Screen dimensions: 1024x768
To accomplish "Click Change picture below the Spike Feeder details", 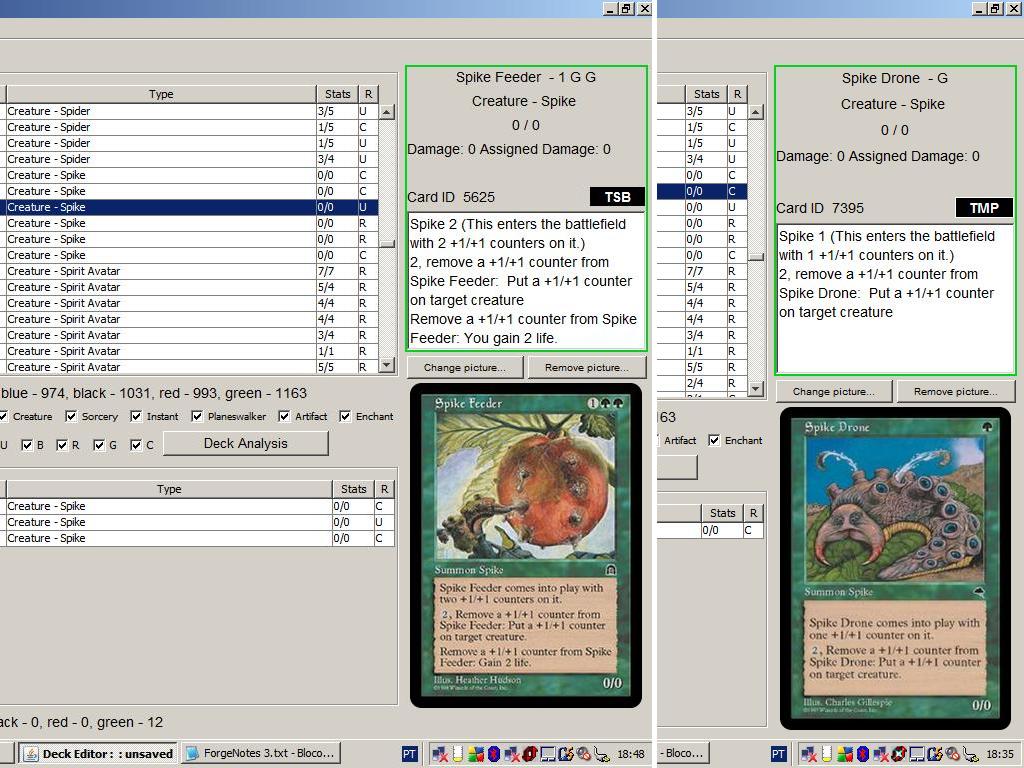I will pyautogui.click(x=465, y=367).
